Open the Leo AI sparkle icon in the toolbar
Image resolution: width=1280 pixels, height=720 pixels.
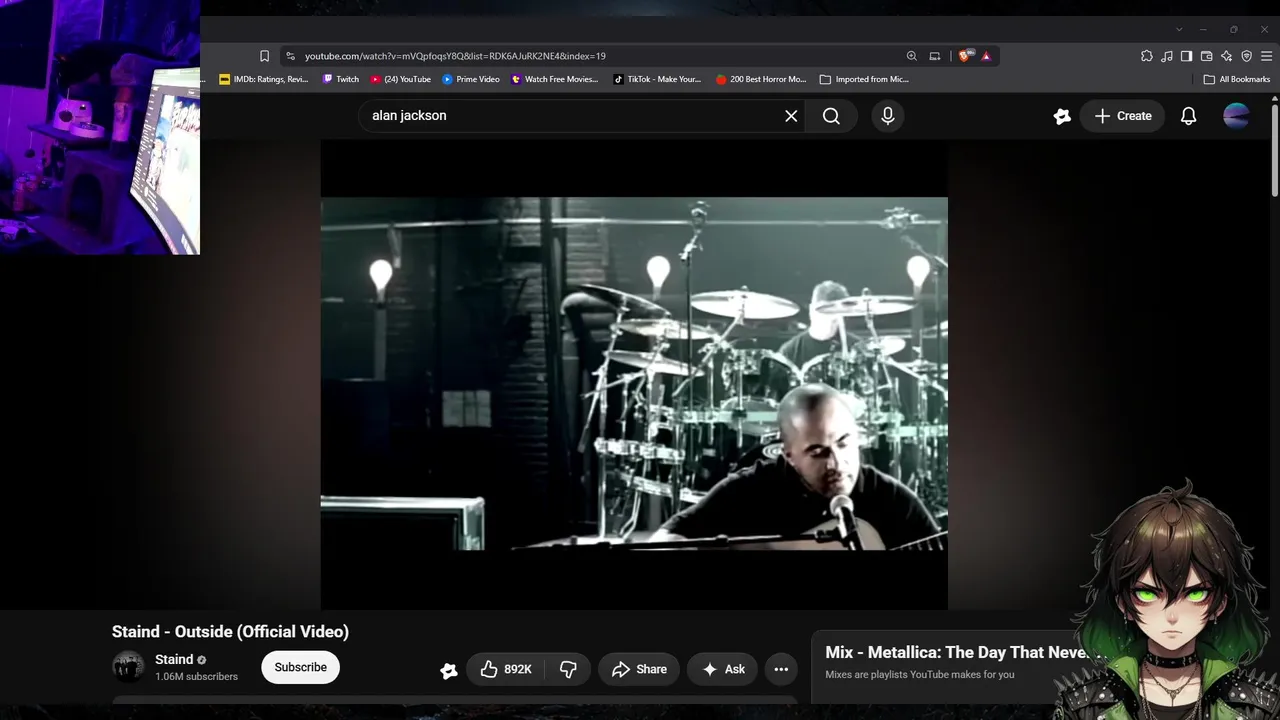tap(1226, 56)
